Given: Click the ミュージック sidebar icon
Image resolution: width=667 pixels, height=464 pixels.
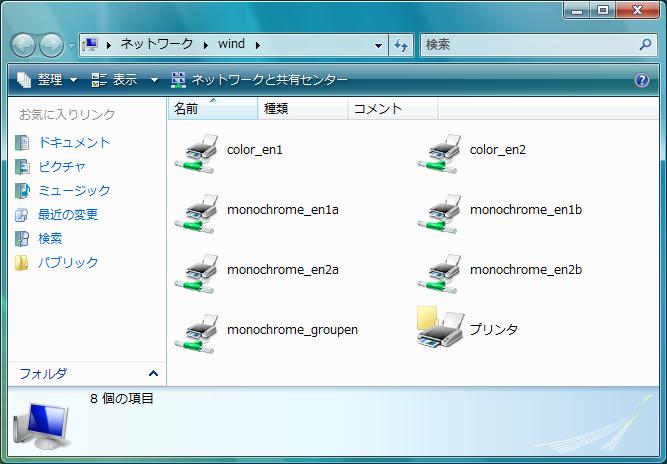Looking at the screenshot, I should (22, 191).
